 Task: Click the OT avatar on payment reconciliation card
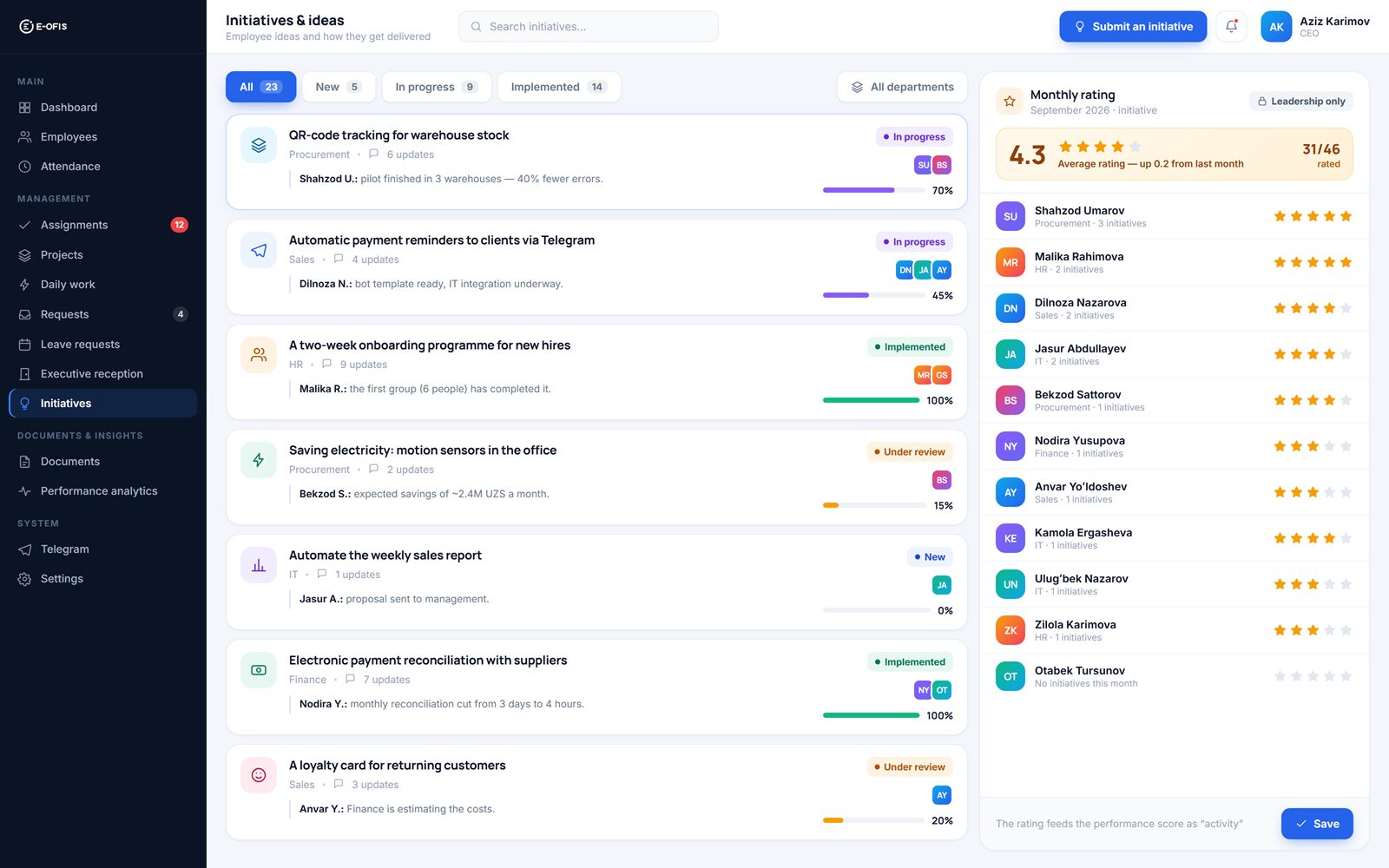pos(942,690)
